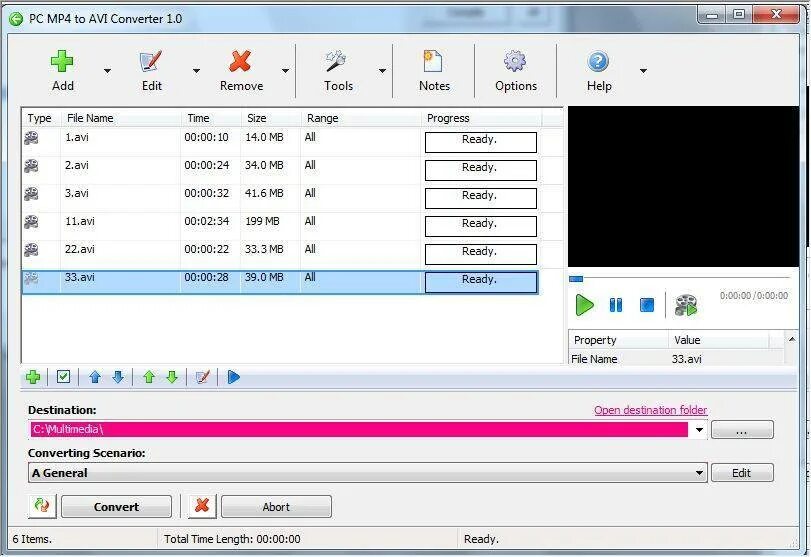Click the green down arrow icon
Image resolution: width=811 pixels, height=557 pixels.
pos(172,377)
